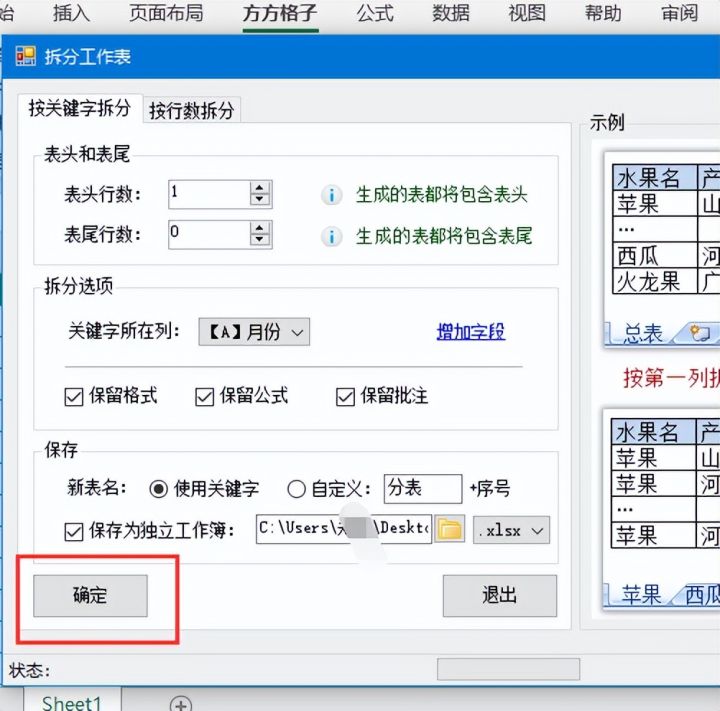Open 公式 ribbon tab
The height and width of the screenshot is (711, 720).
coord(375,13)
